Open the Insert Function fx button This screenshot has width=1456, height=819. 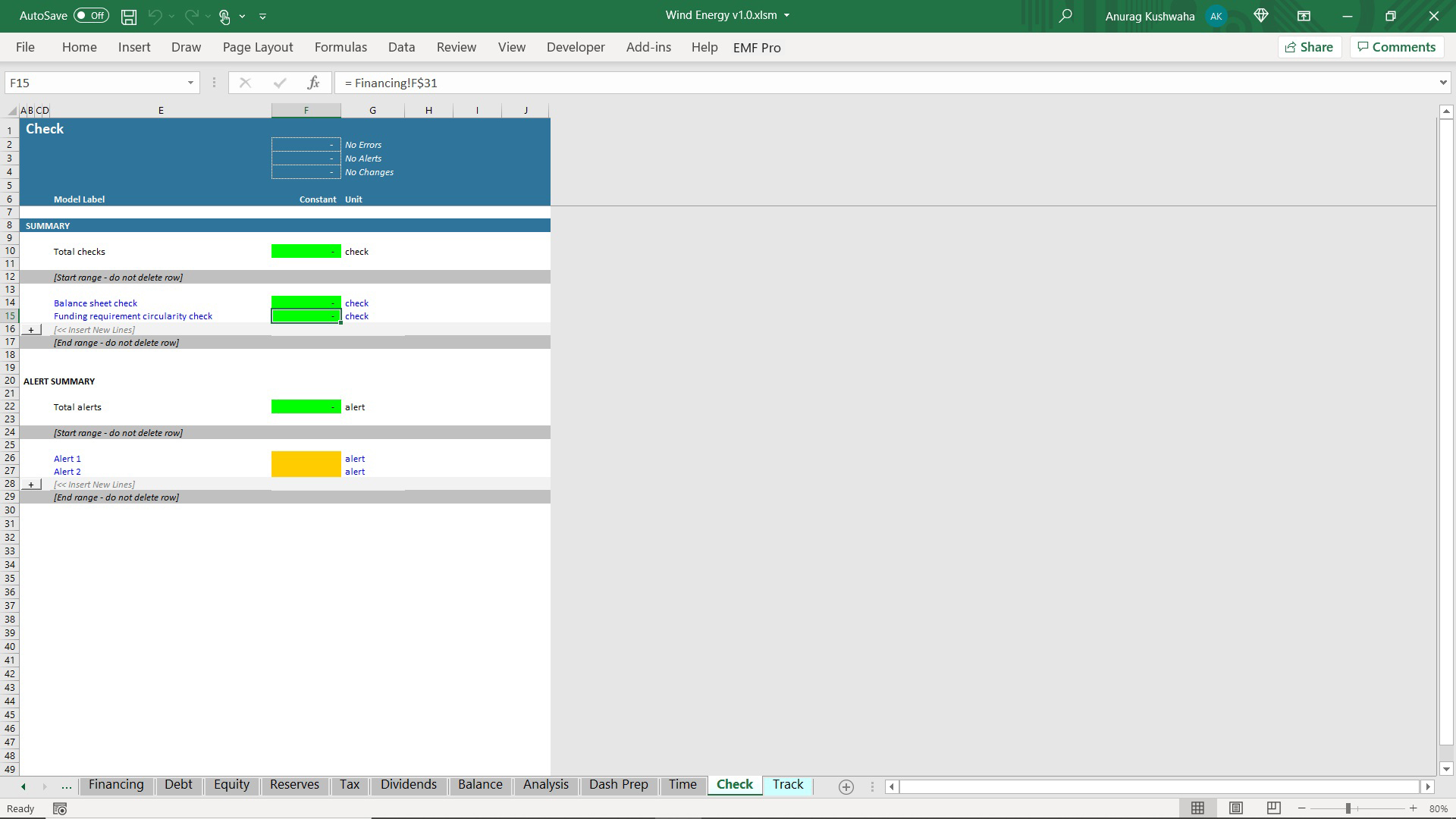pos(313,83)
